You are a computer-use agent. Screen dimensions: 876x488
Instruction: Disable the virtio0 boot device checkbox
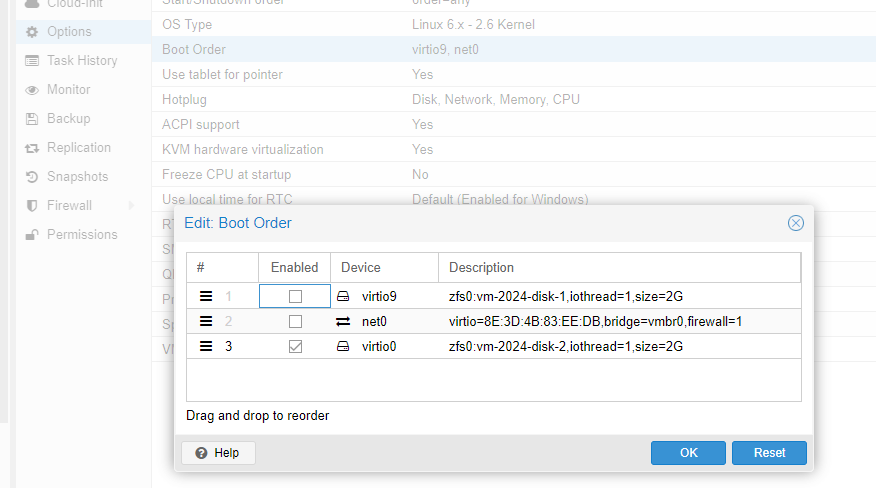pos(295,346)
